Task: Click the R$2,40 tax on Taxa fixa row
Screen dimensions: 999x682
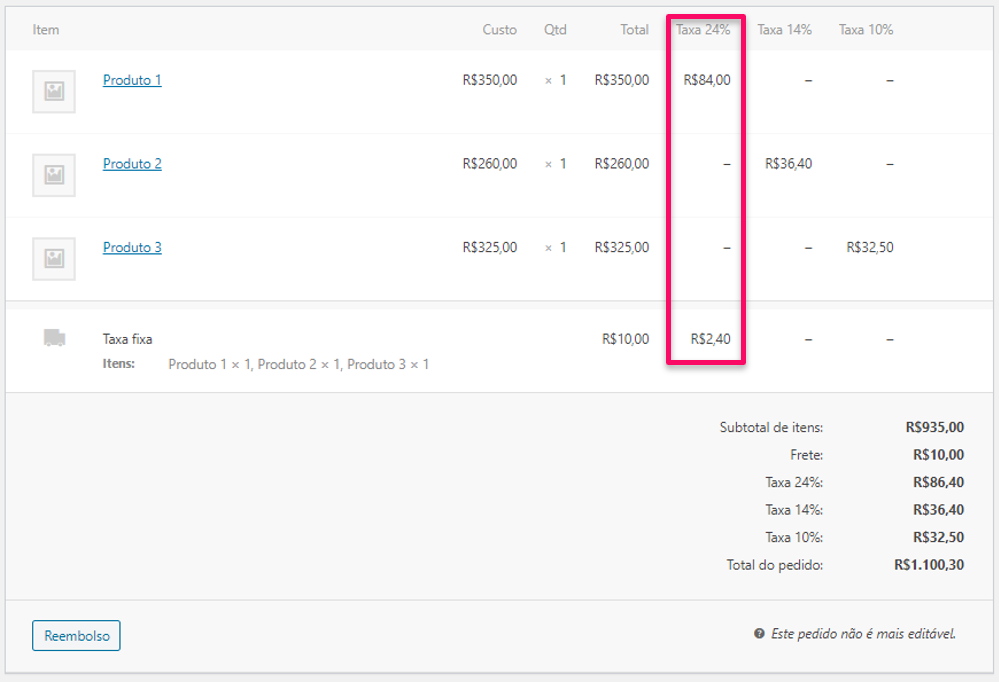Action: pos(710,338)
